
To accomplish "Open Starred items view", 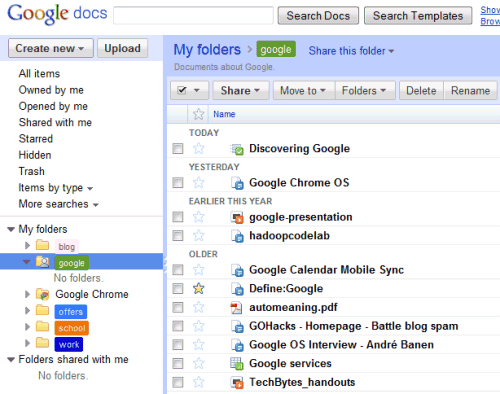I will [x=36, y=139].
